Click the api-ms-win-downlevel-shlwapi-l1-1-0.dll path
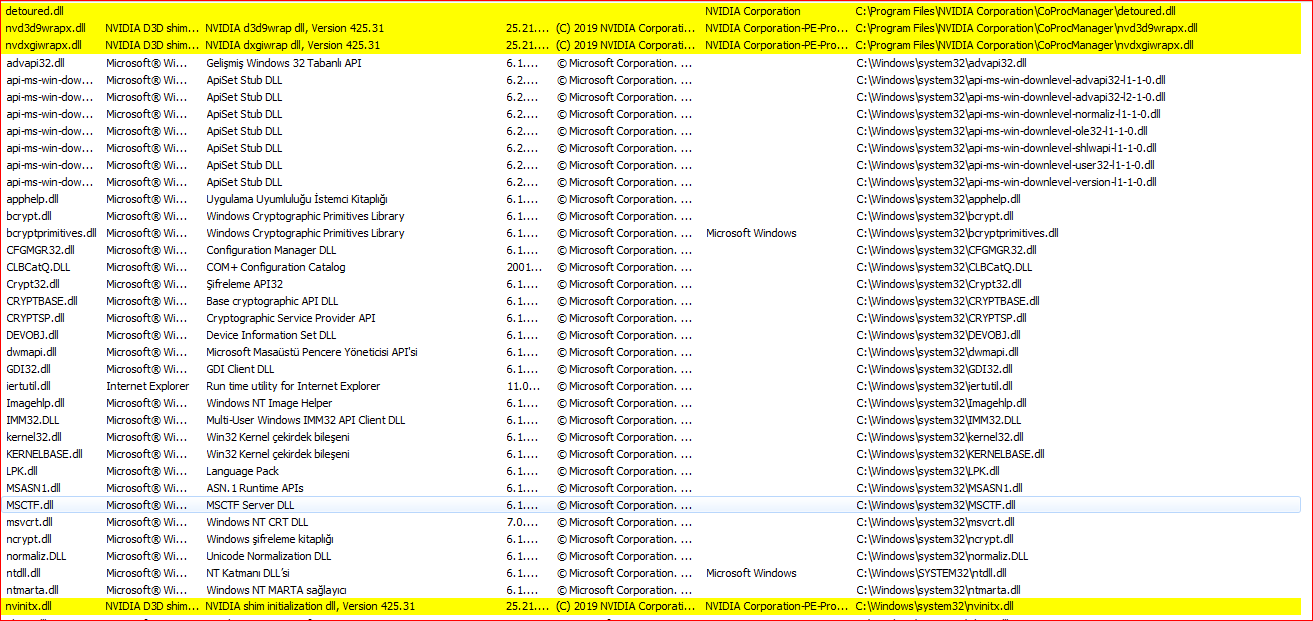 (x=1008, y=148)
